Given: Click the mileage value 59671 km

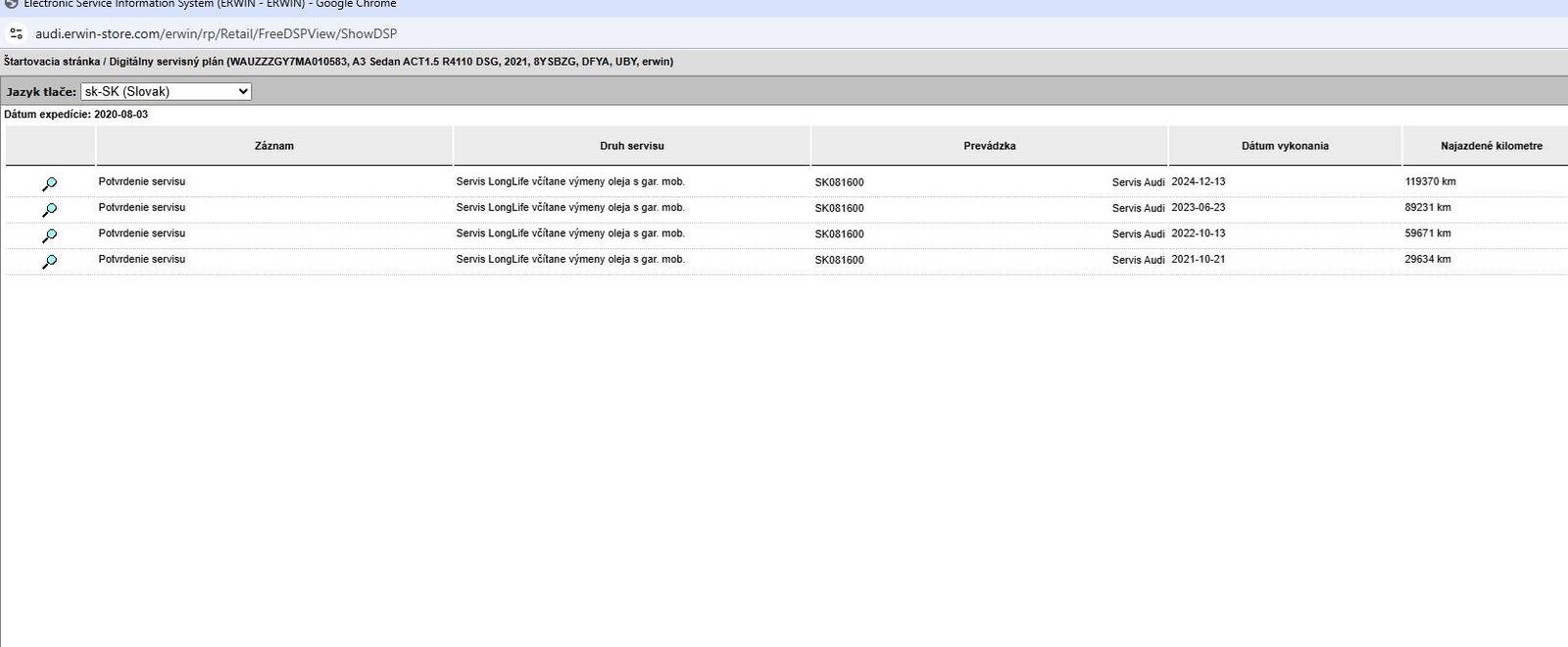Looking at the screenshot, I should (1428, 233).
